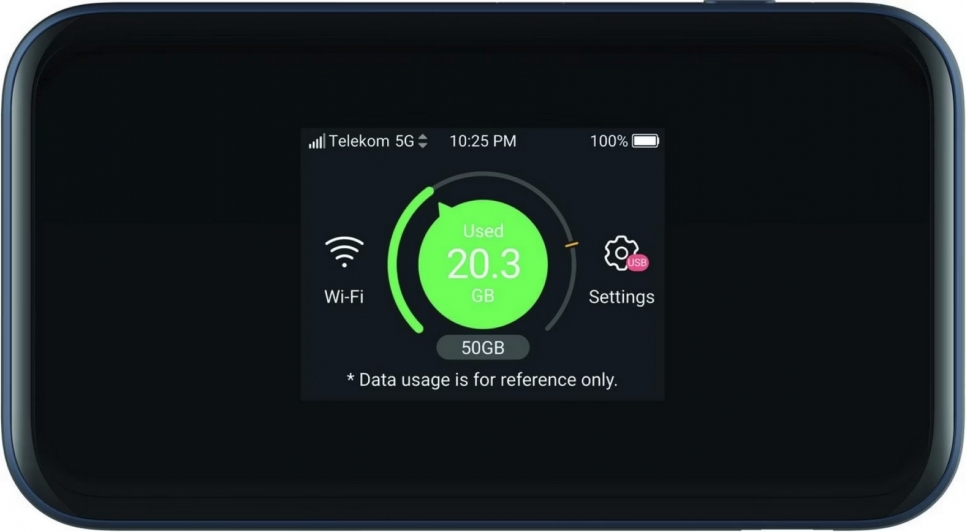Tap the 5G network indicator
The height and width of the screenshot is (532, 966).
[405, 141]
